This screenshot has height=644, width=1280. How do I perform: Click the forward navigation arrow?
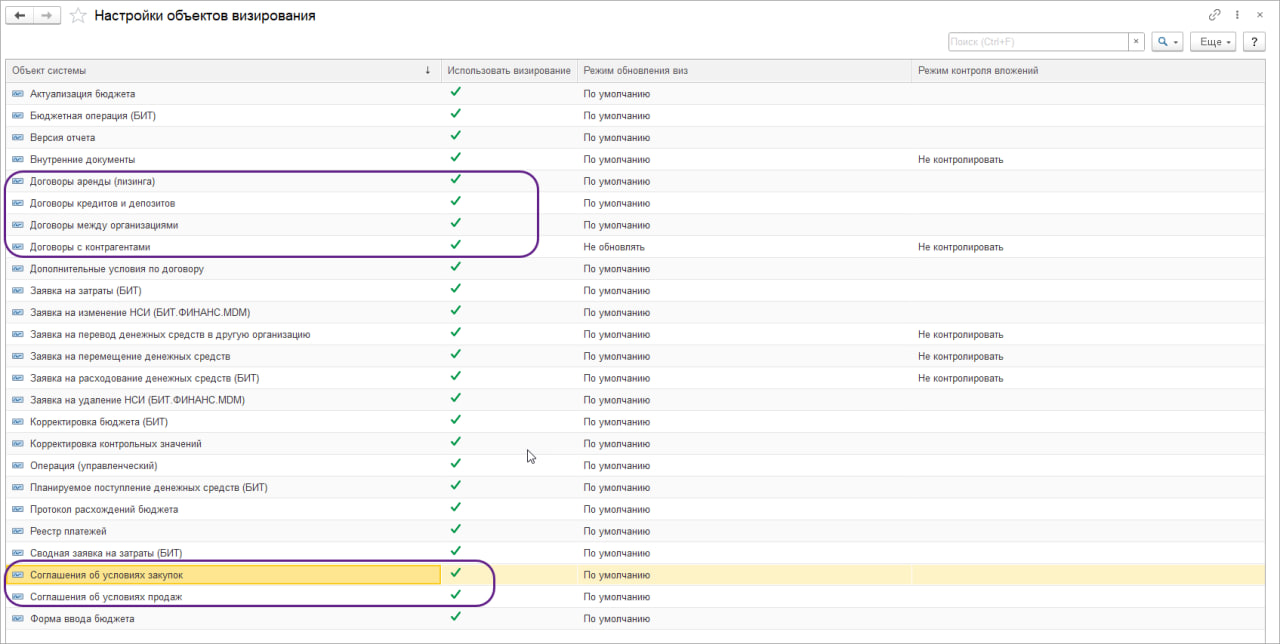point(46,16)
